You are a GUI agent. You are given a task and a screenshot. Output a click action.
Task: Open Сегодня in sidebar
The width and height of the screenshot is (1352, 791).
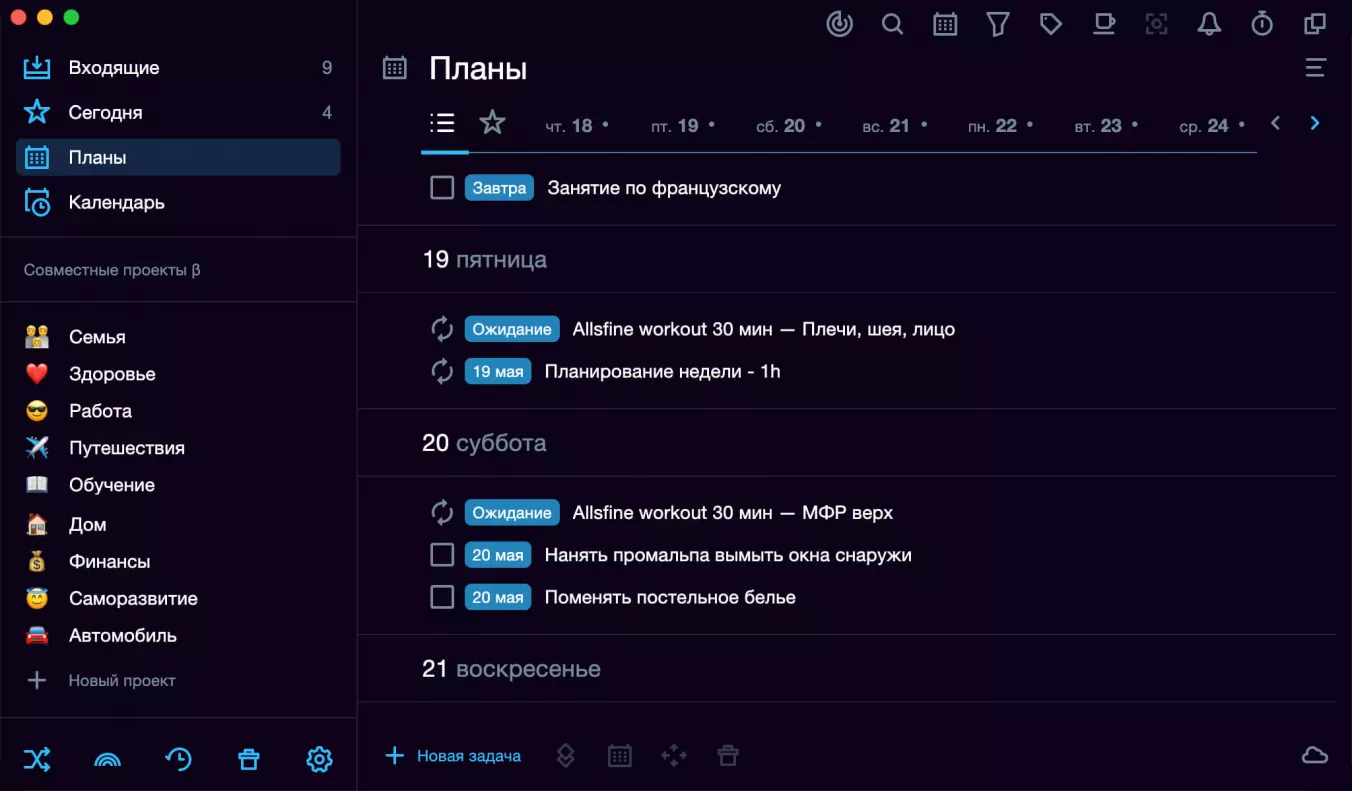pyautogui.click(x=178, y=113)
